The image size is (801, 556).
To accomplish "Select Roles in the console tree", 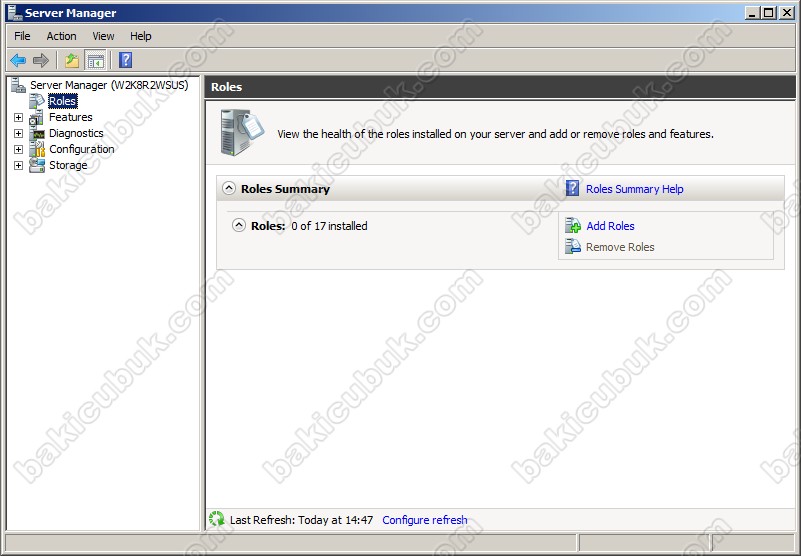I will (62, 101).
